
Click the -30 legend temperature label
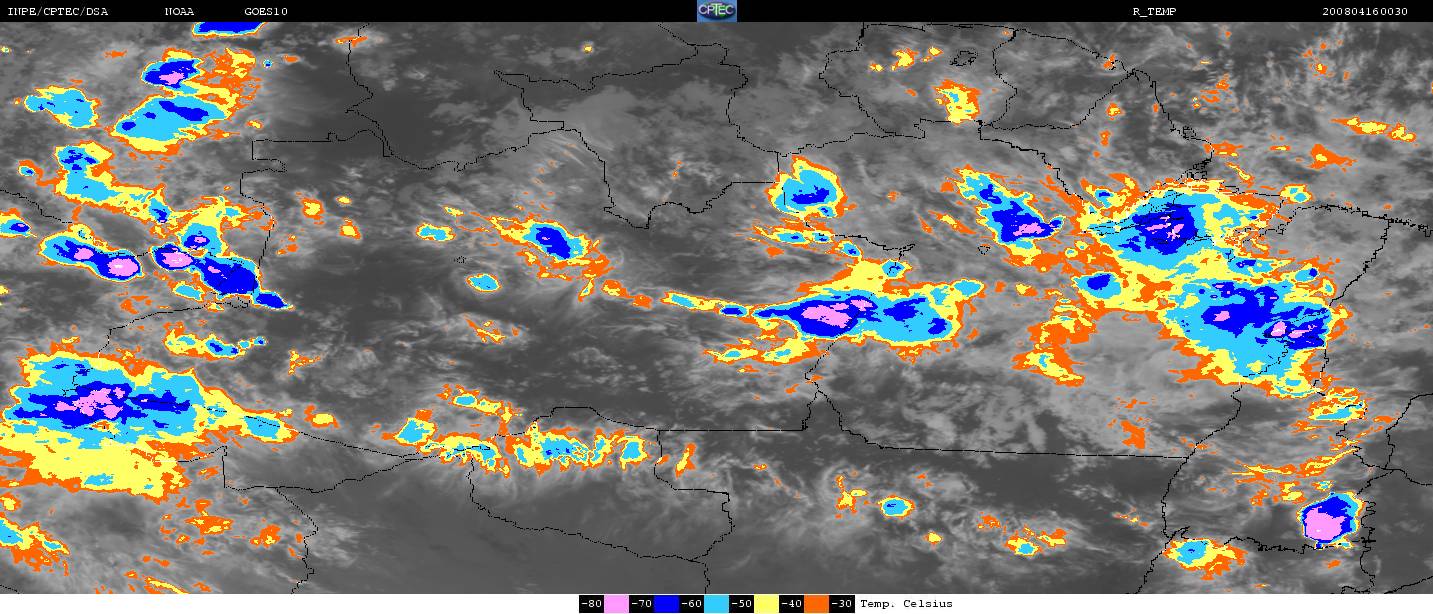click(x=842, y=603)
